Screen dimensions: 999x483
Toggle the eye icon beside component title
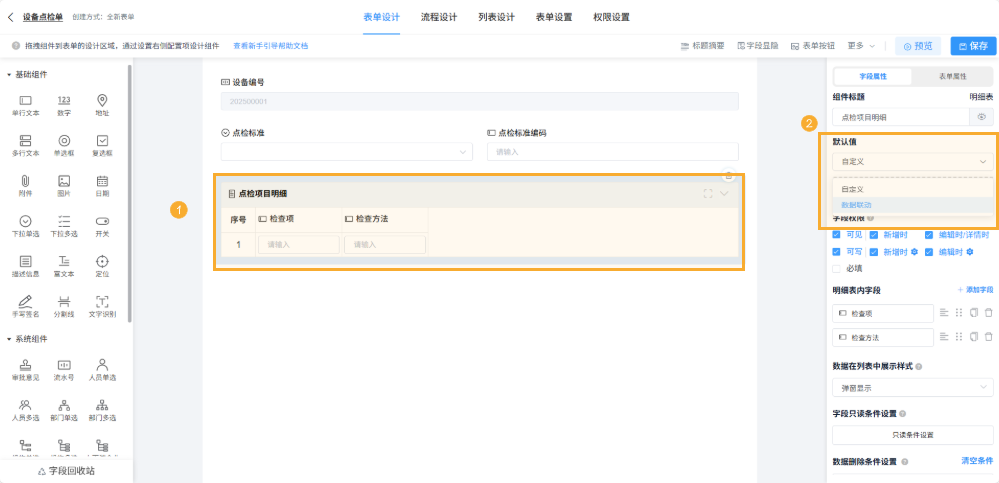point(982,117)
